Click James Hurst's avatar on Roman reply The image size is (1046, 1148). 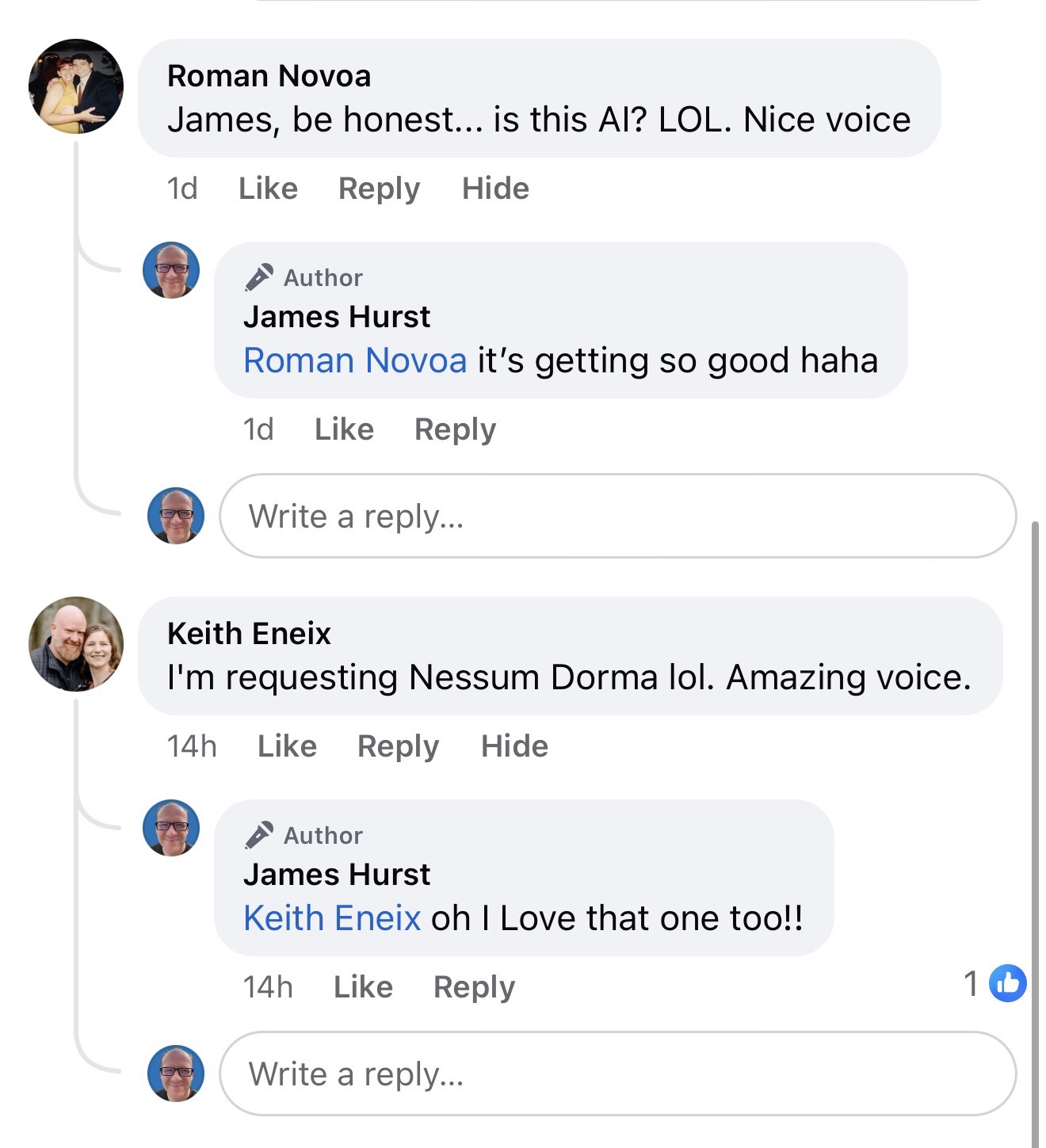171,270
